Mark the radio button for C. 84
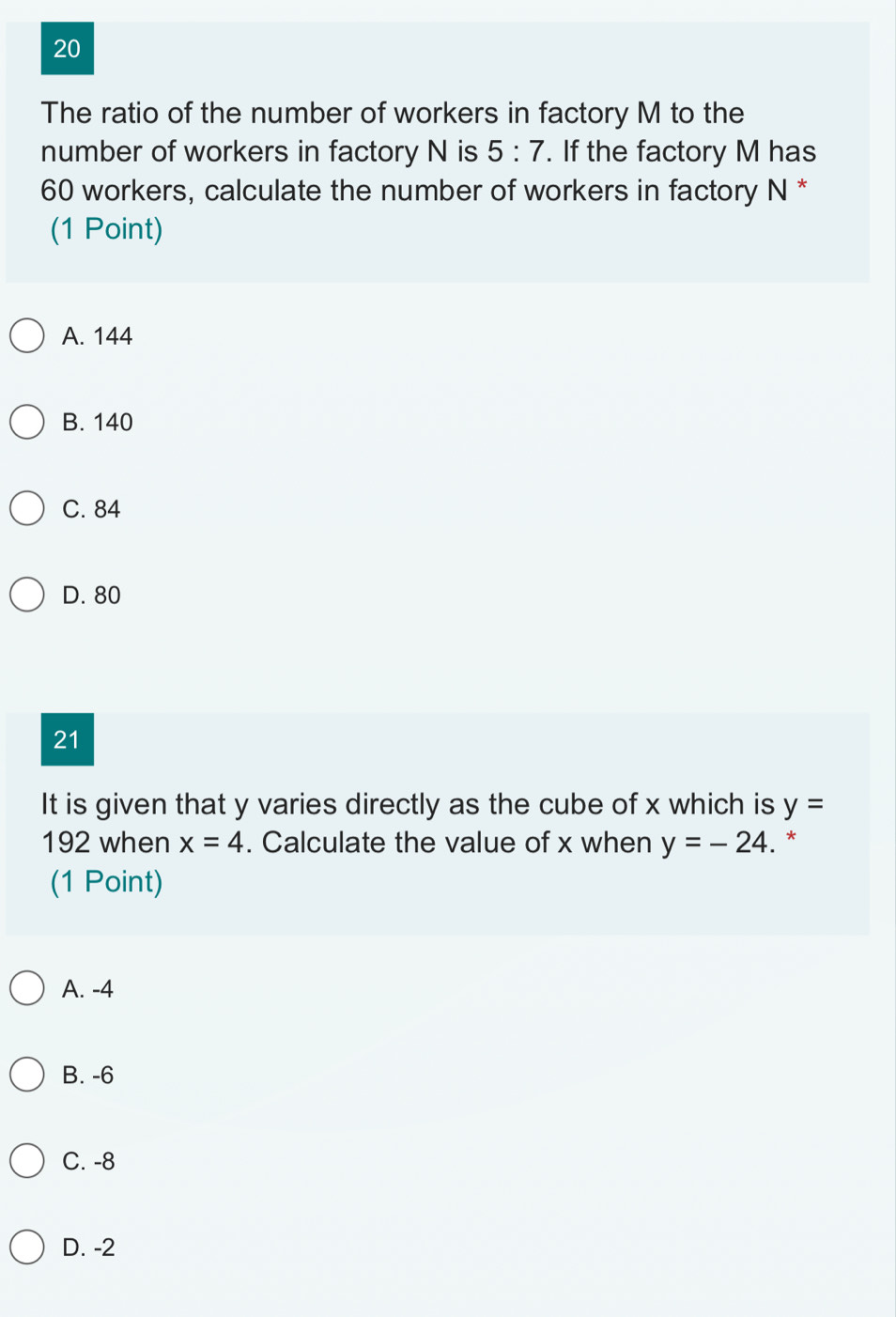This screenshot has height=1317, width=896. tap(27, 509)
